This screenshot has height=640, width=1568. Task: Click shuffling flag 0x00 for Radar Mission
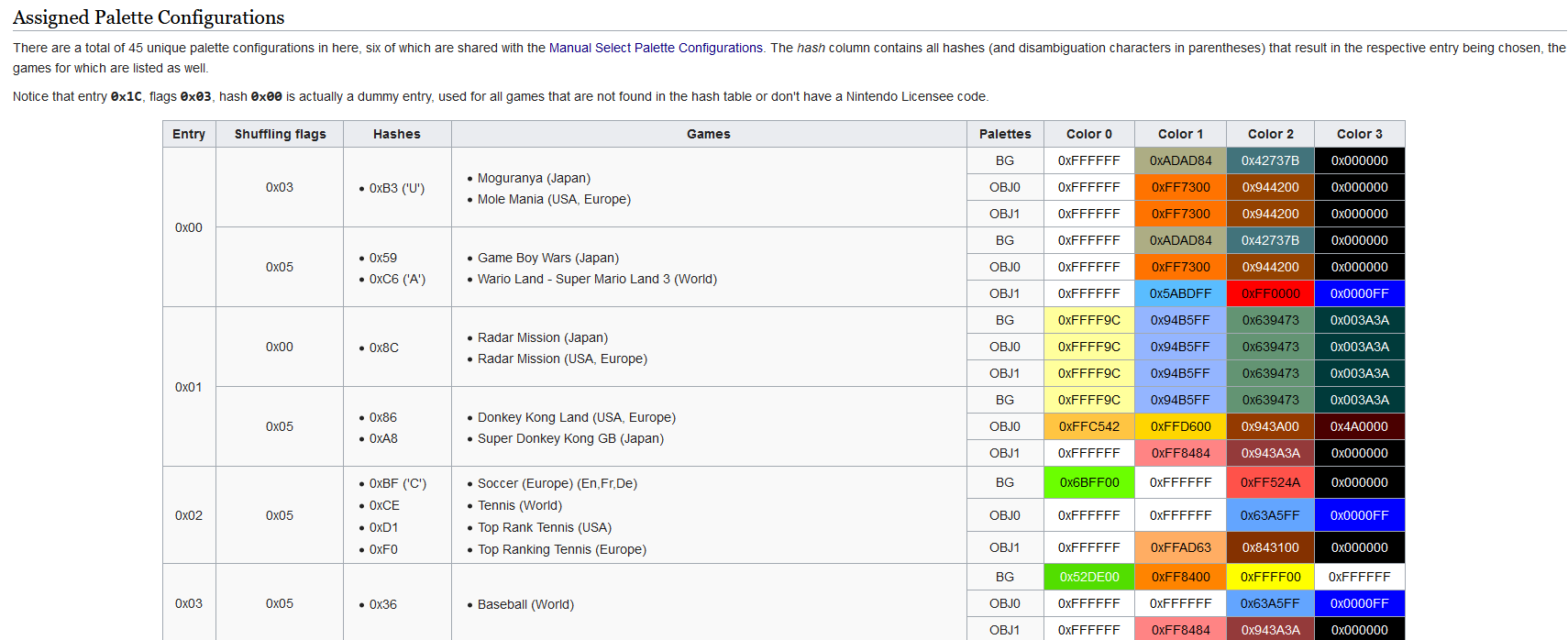coord(280,347)
